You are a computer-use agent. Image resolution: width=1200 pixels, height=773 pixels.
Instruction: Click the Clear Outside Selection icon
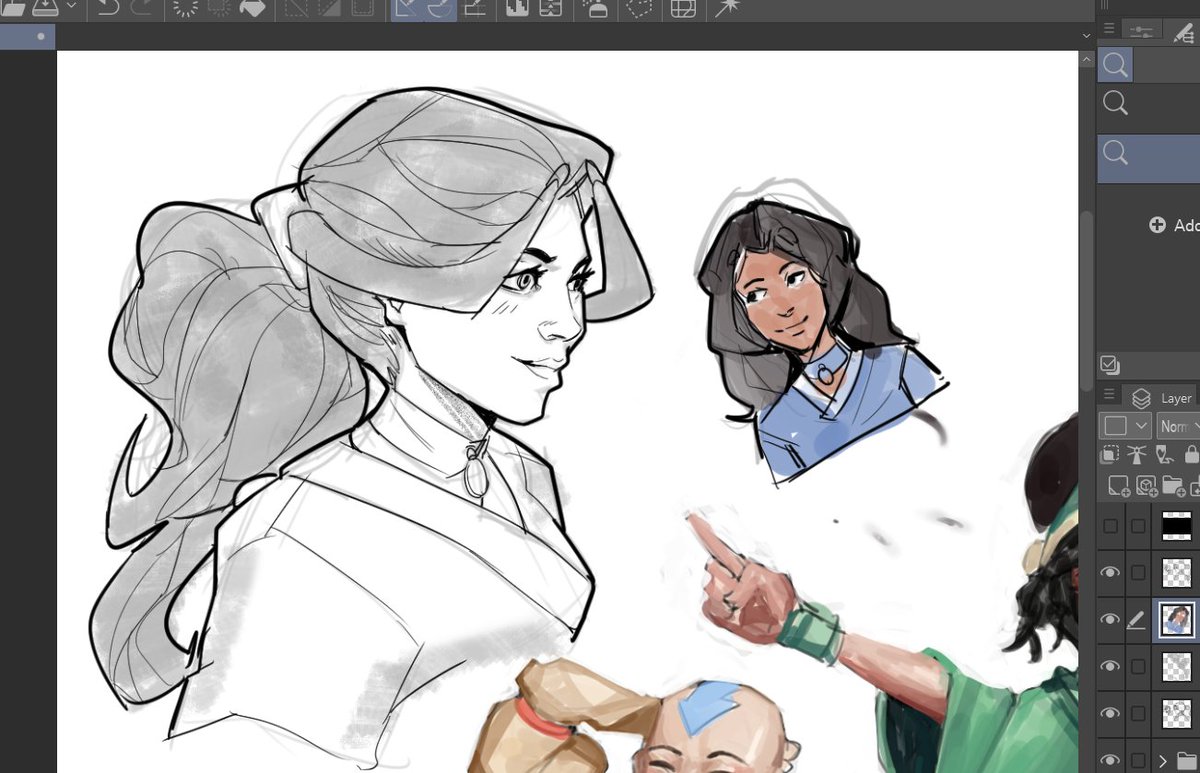pos(219,8)
